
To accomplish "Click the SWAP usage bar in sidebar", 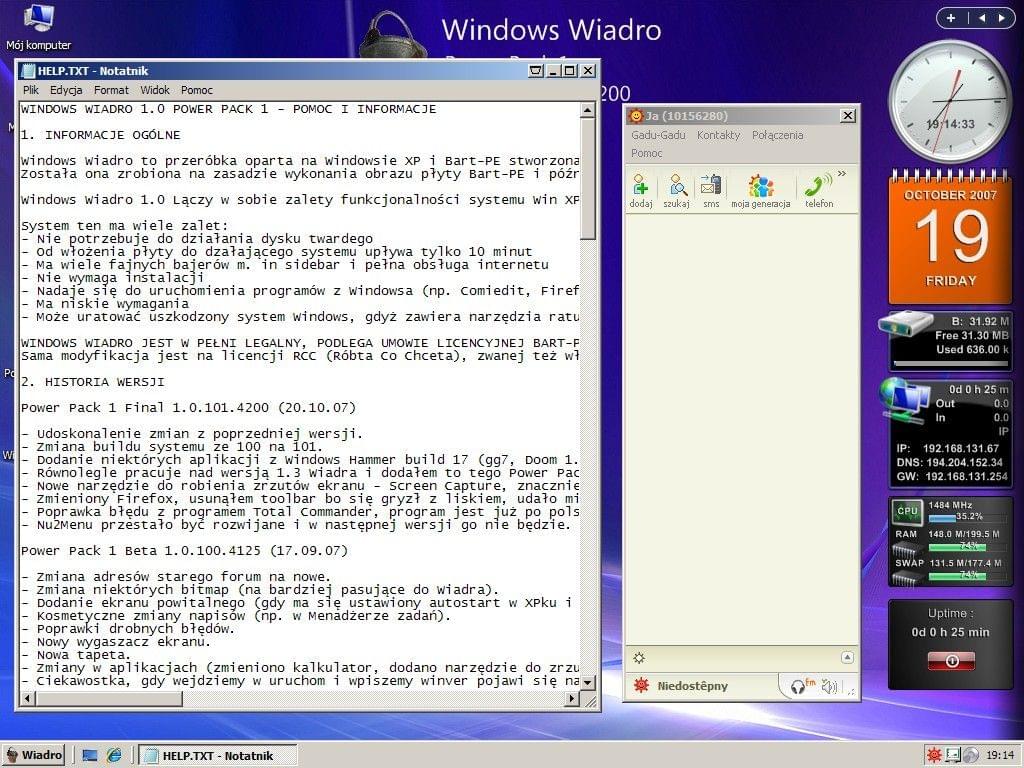I will click(967, 575).
